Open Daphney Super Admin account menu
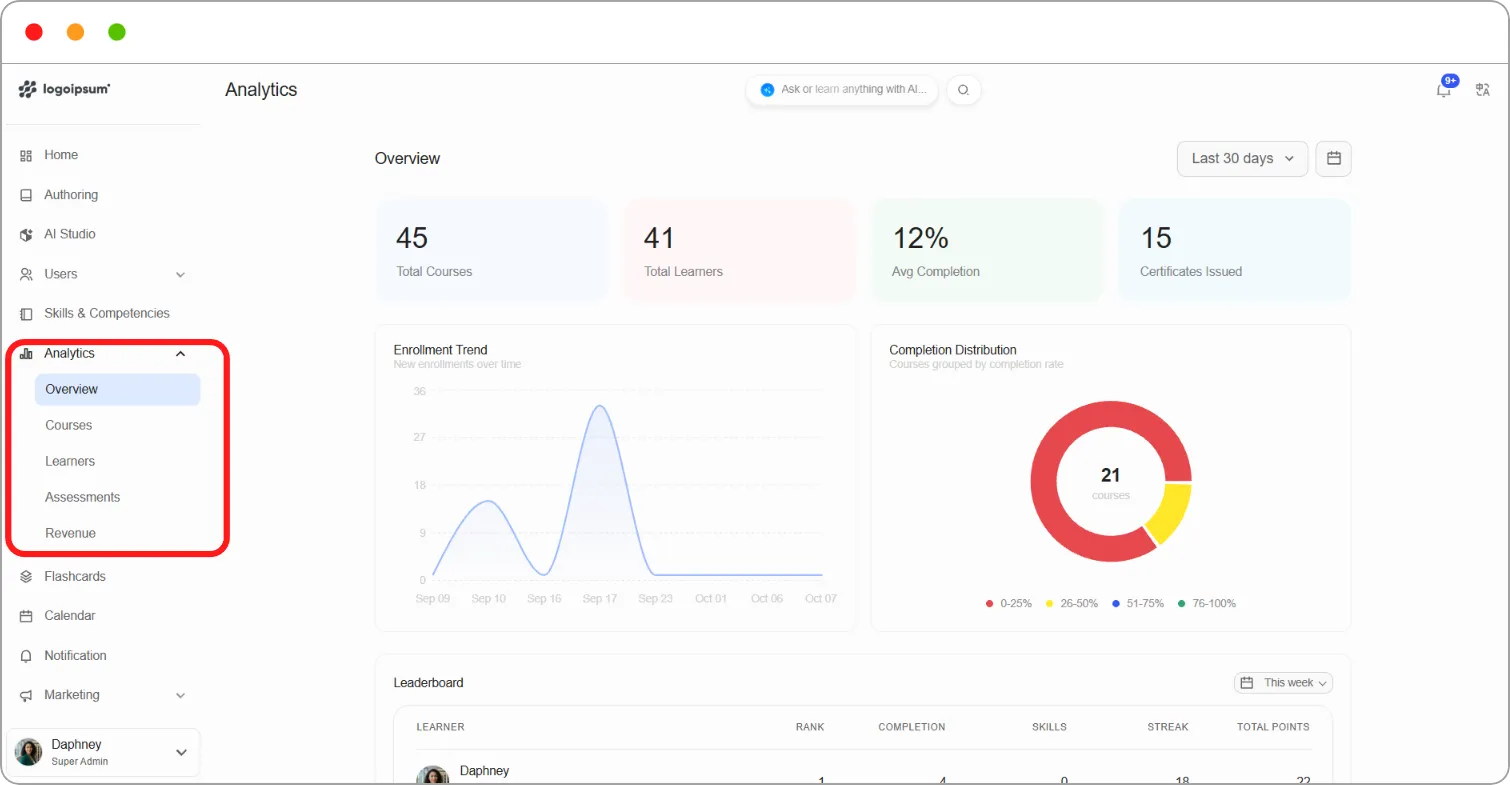The width and height of the screenshot is (1510, 785). coord(103,753)
